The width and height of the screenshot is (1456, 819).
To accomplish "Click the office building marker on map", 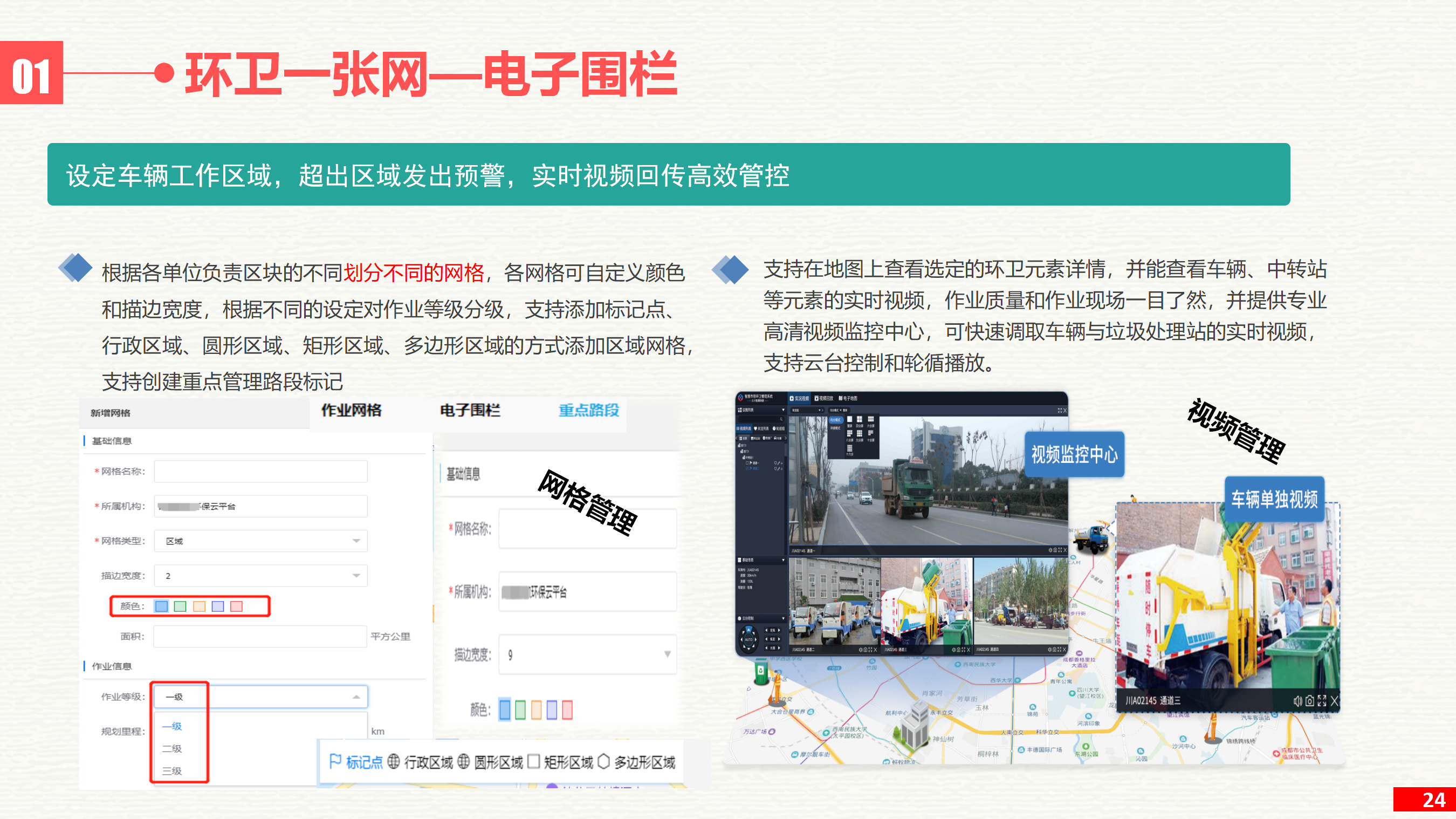I will pos(912,727).
